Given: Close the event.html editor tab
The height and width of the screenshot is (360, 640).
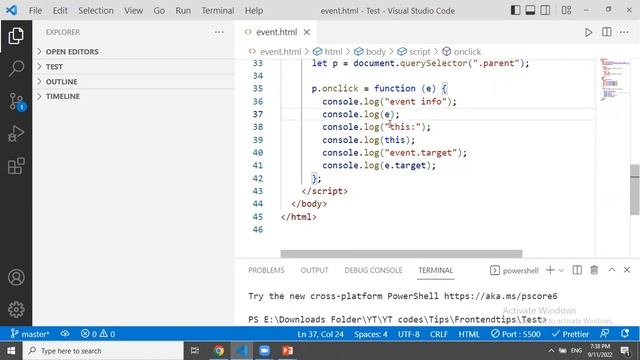Looking at the screenshot, I should (x=307, y=32).
